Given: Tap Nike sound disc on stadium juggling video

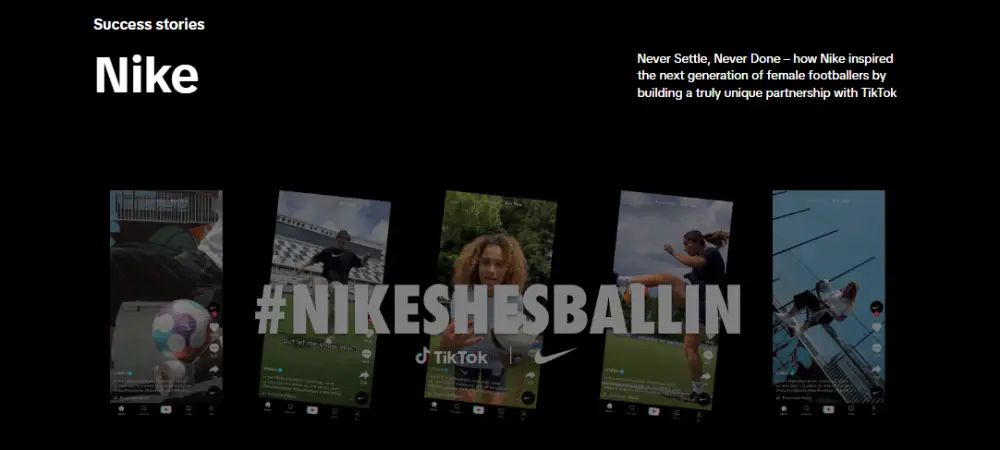Looking at the screenshot, I should (x=362, y=398).
